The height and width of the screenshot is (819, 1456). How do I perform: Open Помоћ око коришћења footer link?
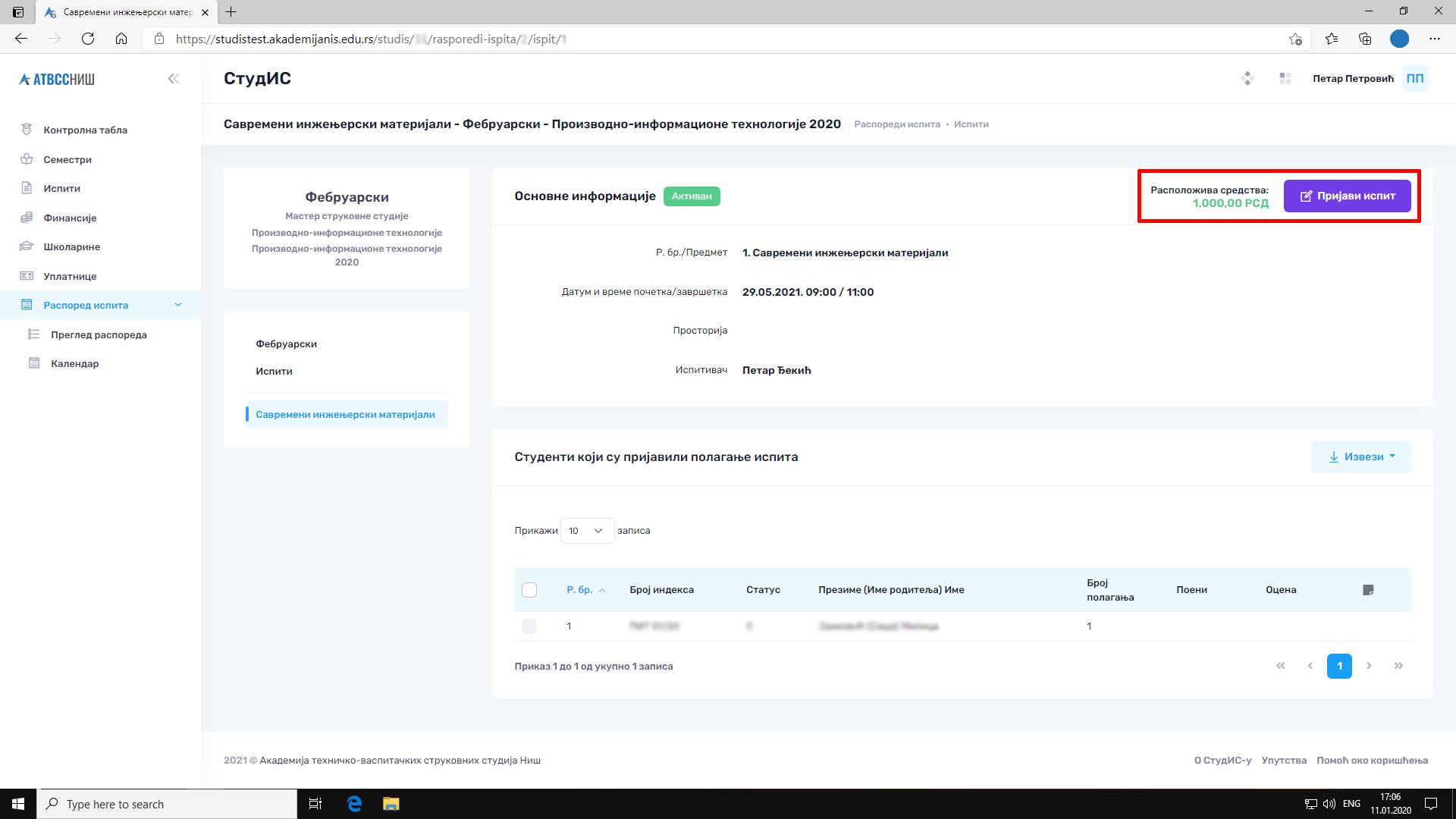[x=1372, y=761]
